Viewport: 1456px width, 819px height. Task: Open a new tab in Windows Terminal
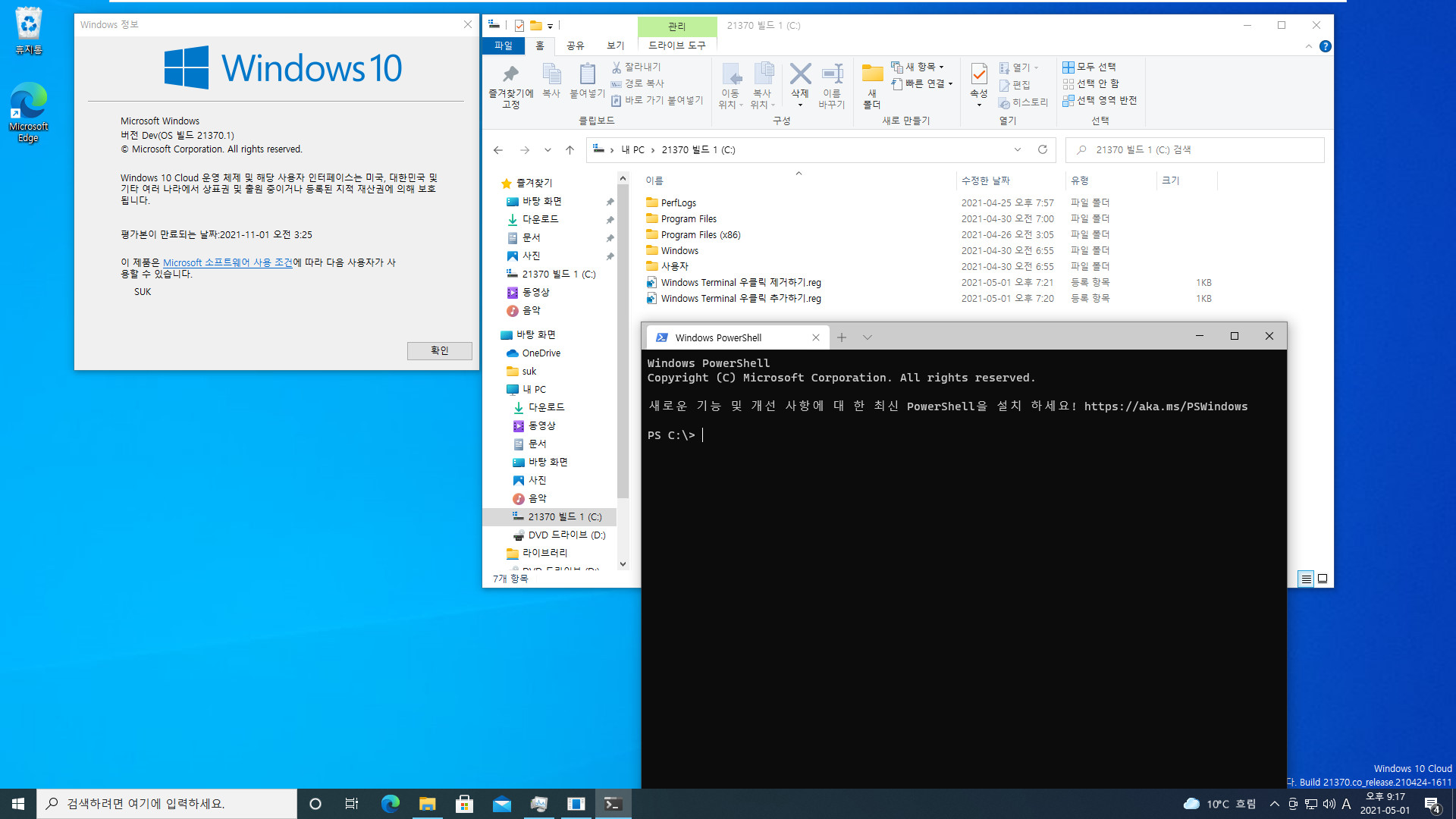842,337
